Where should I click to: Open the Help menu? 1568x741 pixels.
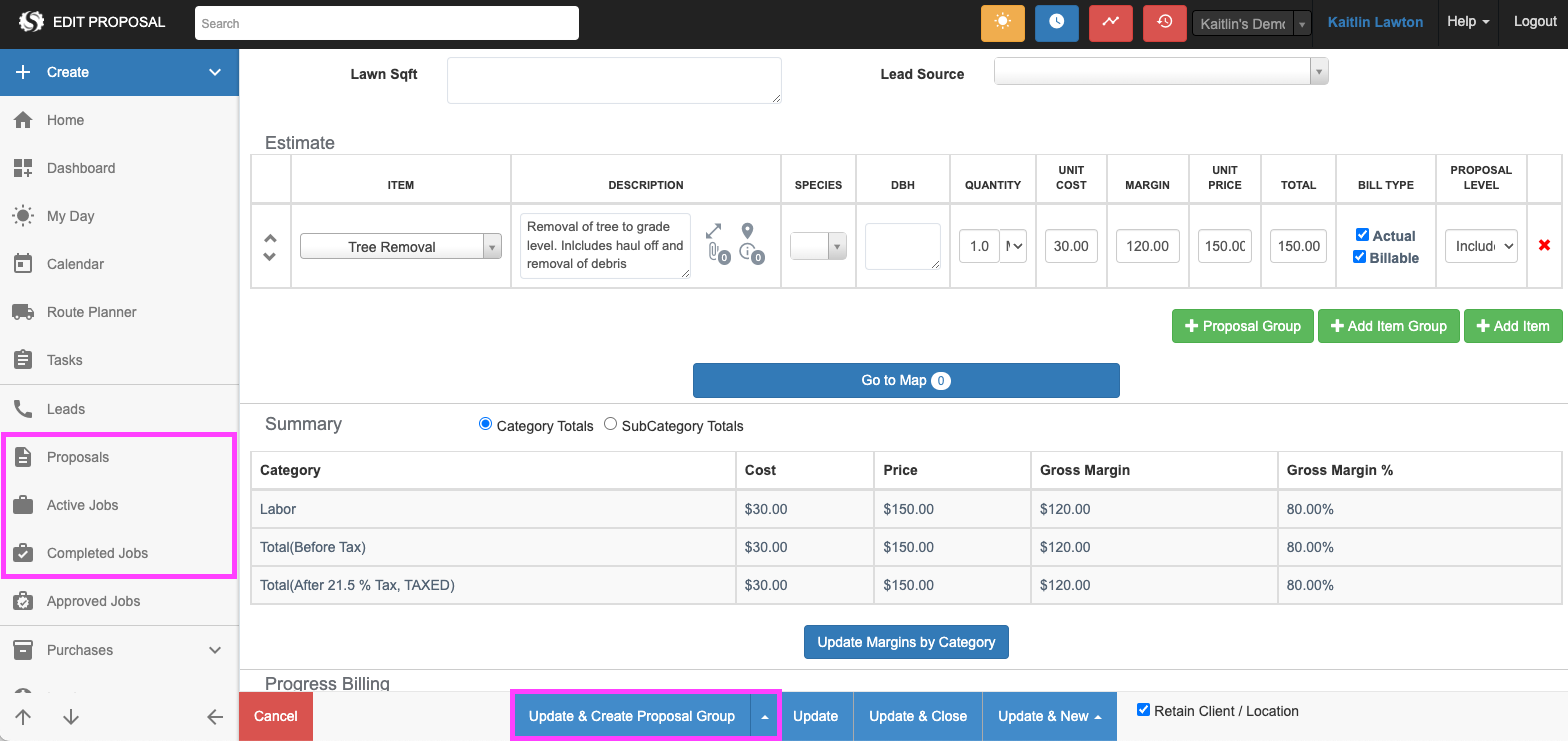point(1467,22)
